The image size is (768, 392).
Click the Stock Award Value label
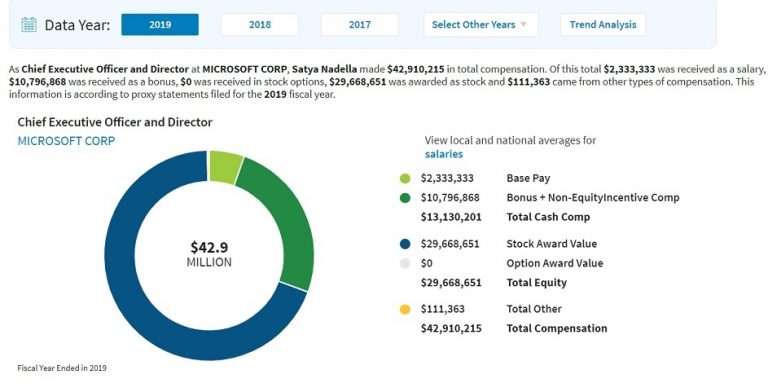click(x=552, y=244)
